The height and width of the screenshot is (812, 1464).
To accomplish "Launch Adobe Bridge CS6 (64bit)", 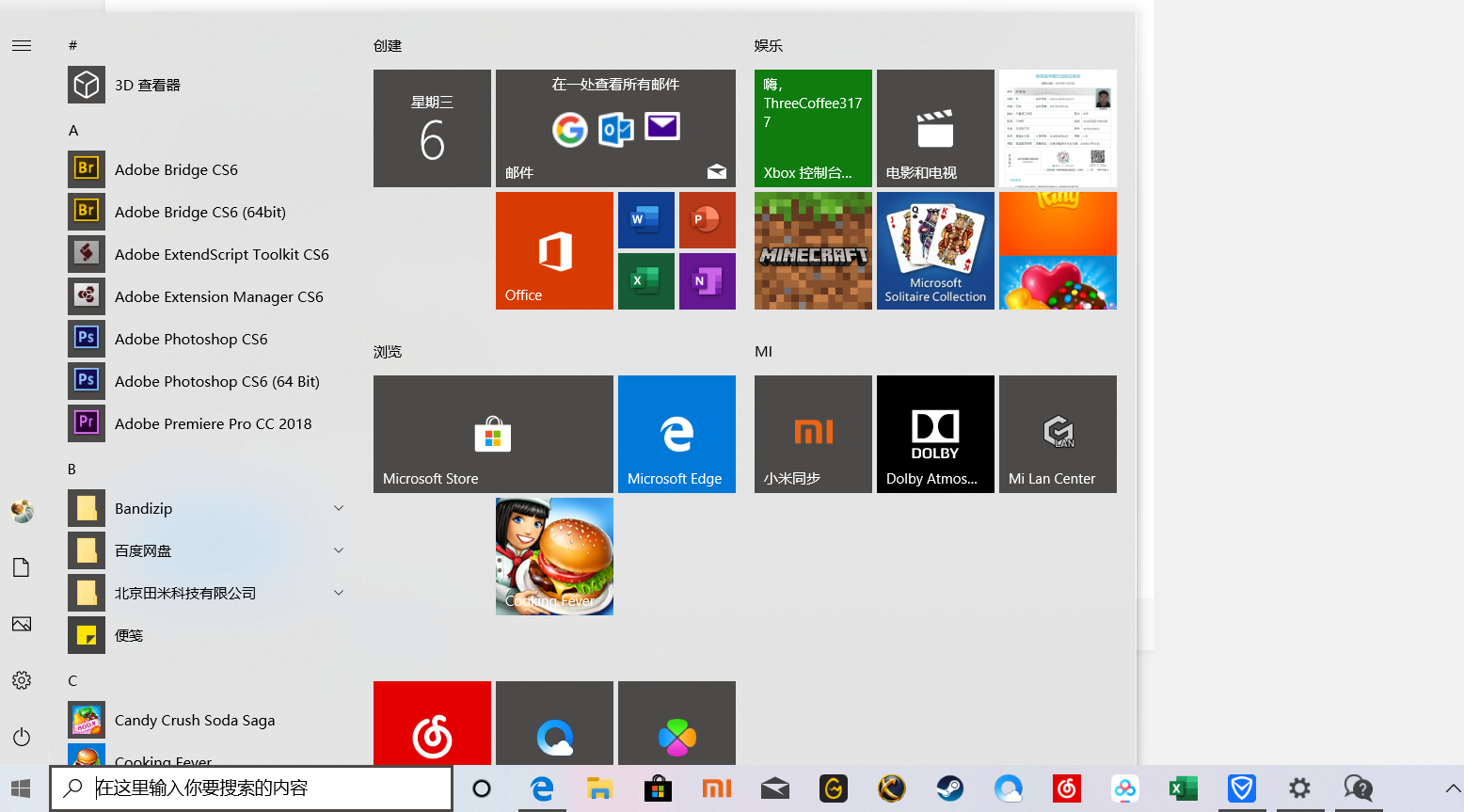I will click(x=205, y=212).
